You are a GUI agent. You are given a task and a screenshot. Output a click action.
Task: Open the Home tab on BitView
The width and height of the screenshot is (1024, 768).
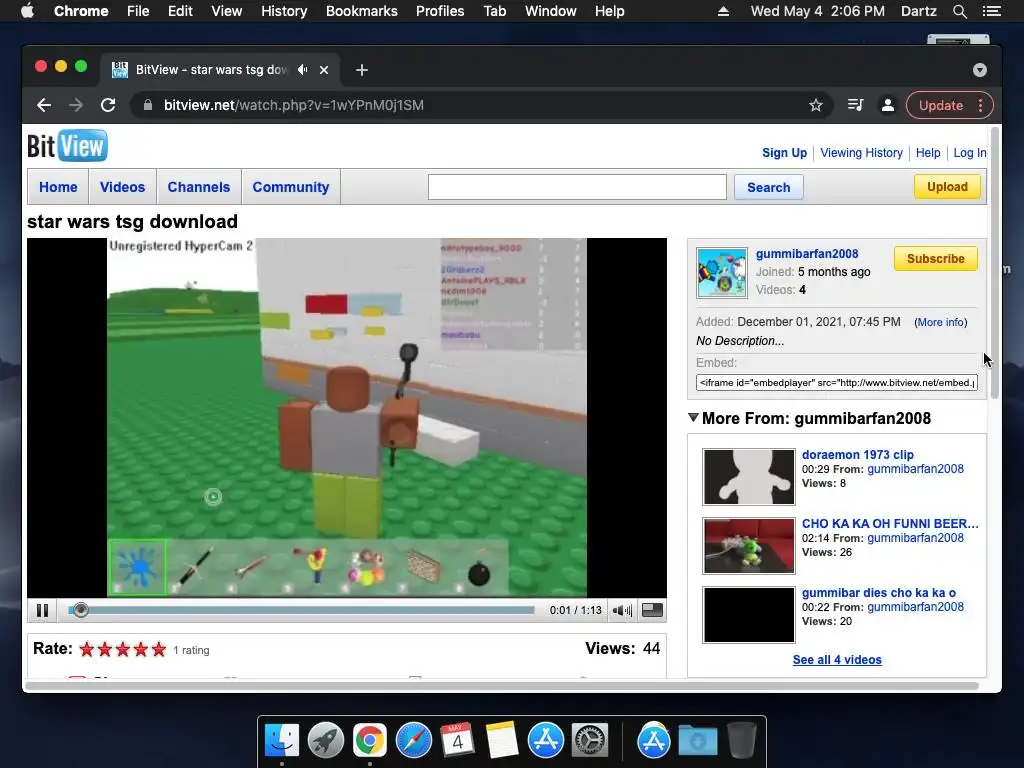pyautogui.click(x=58, y=187)
